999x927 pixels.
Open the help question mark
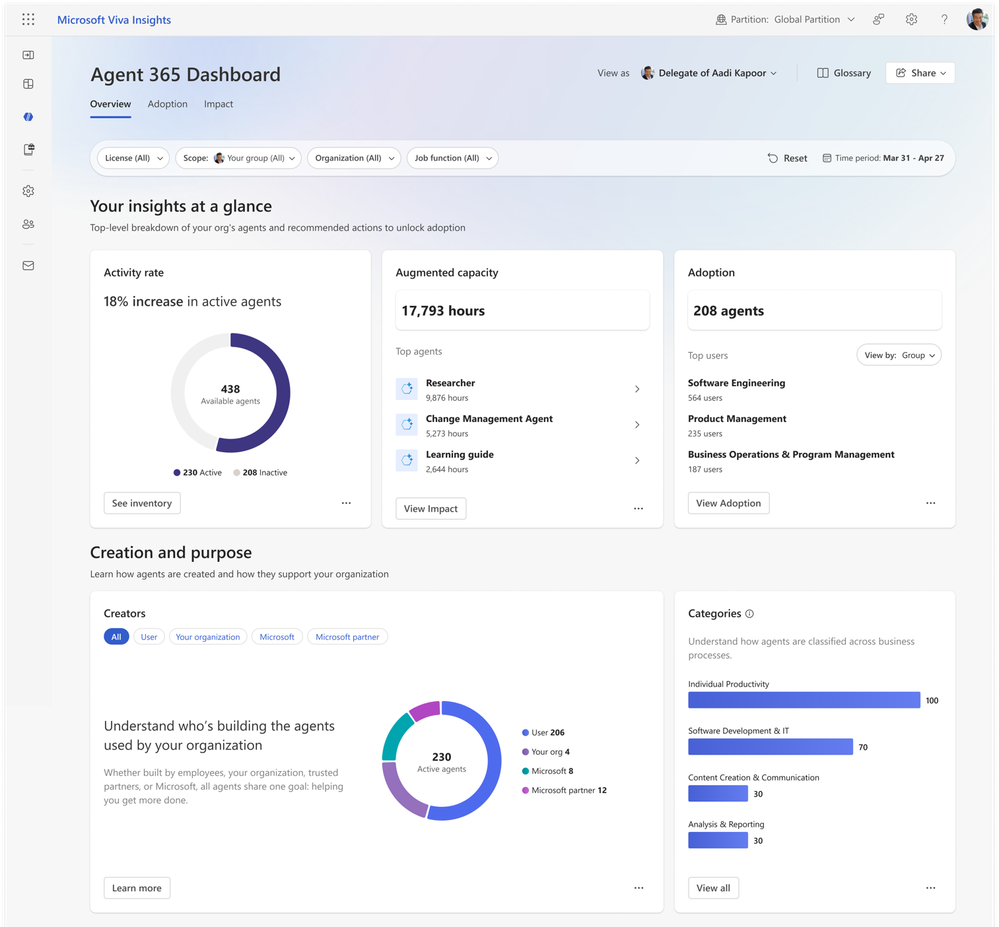pyautogui.click(x=944, y=20)
